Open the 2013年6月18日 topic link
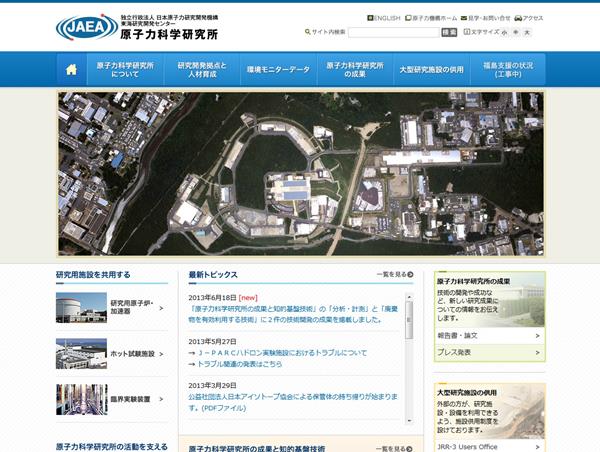This screenshot has width=600, height=452. [293, 314]
